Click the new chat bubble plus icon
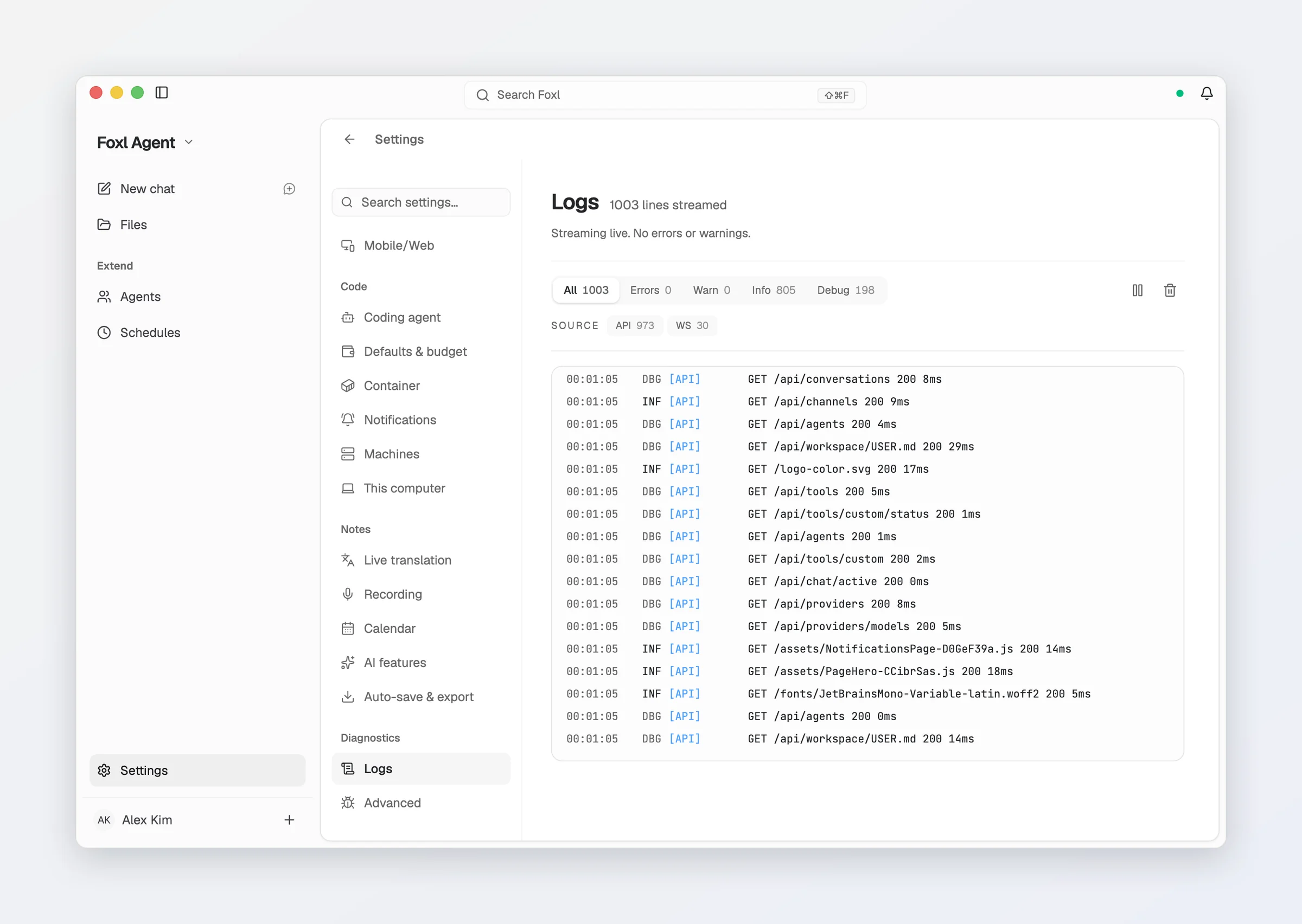The height and width of the screenshot is (924, 1302). click(289, 189)
